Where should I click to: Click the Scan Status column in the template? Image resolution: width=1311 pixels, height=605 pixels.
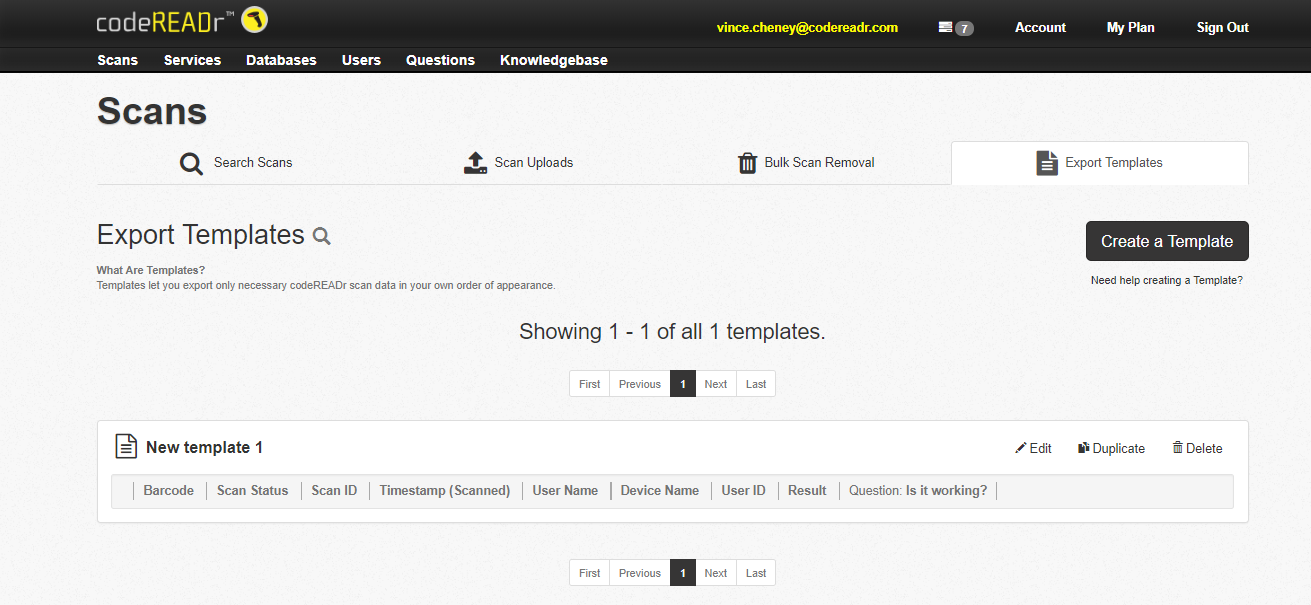(x=253, y=491)
